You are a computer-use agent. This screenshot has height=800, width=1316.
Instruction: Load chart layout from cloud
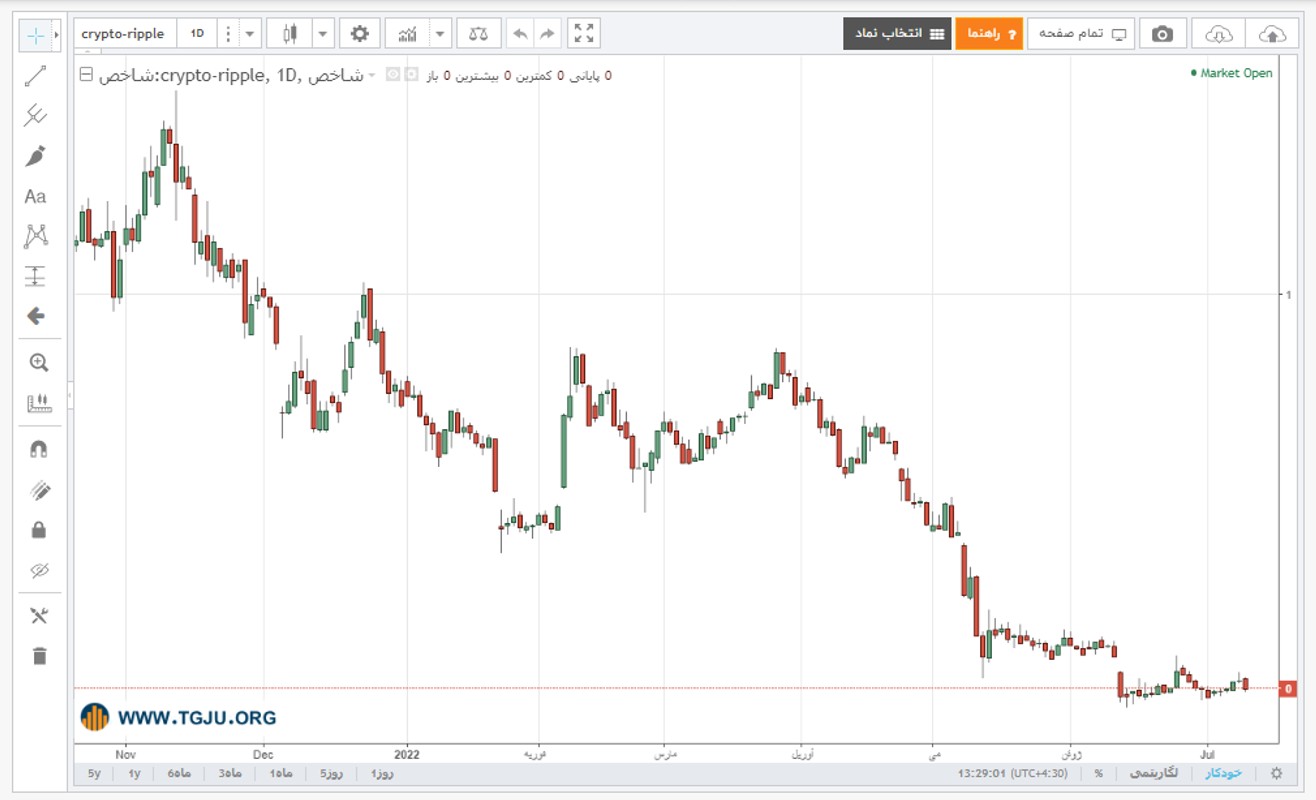[1219, 34]
